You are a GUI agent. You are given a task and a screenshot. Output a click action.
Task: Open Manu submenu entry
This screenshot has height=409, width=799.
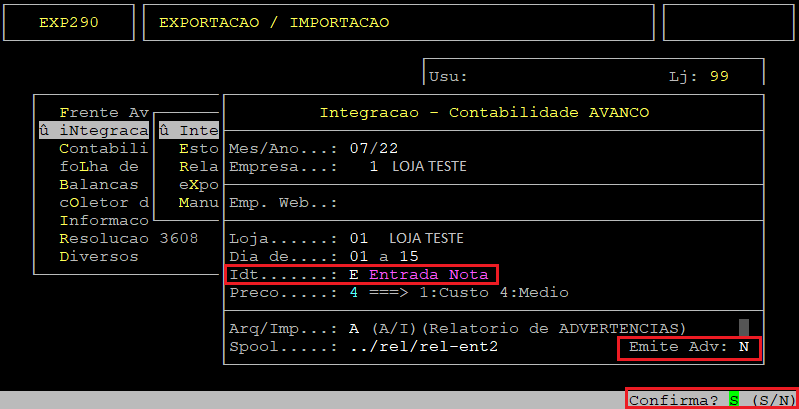198,202
